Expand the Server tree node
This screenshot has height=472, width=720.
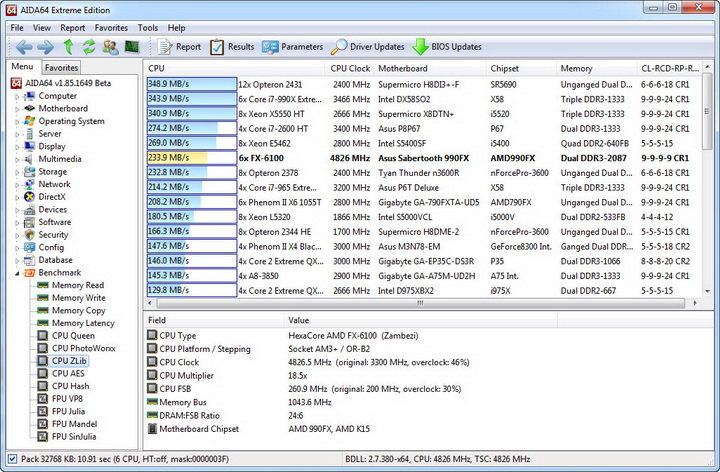click(x=17, y=134)
